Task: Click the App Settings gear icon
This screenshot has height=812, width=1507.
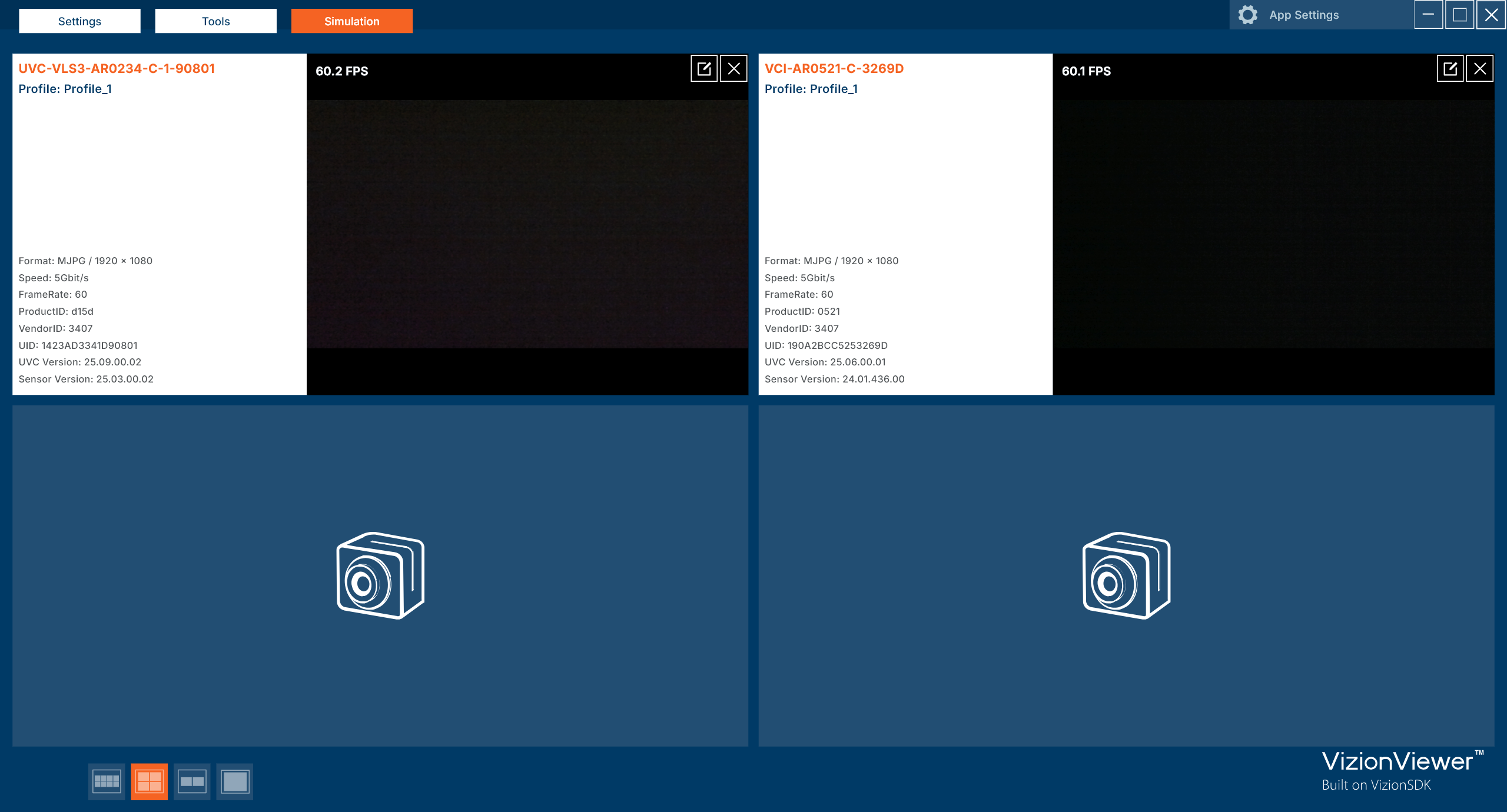Action: [x=1247, y=15]
